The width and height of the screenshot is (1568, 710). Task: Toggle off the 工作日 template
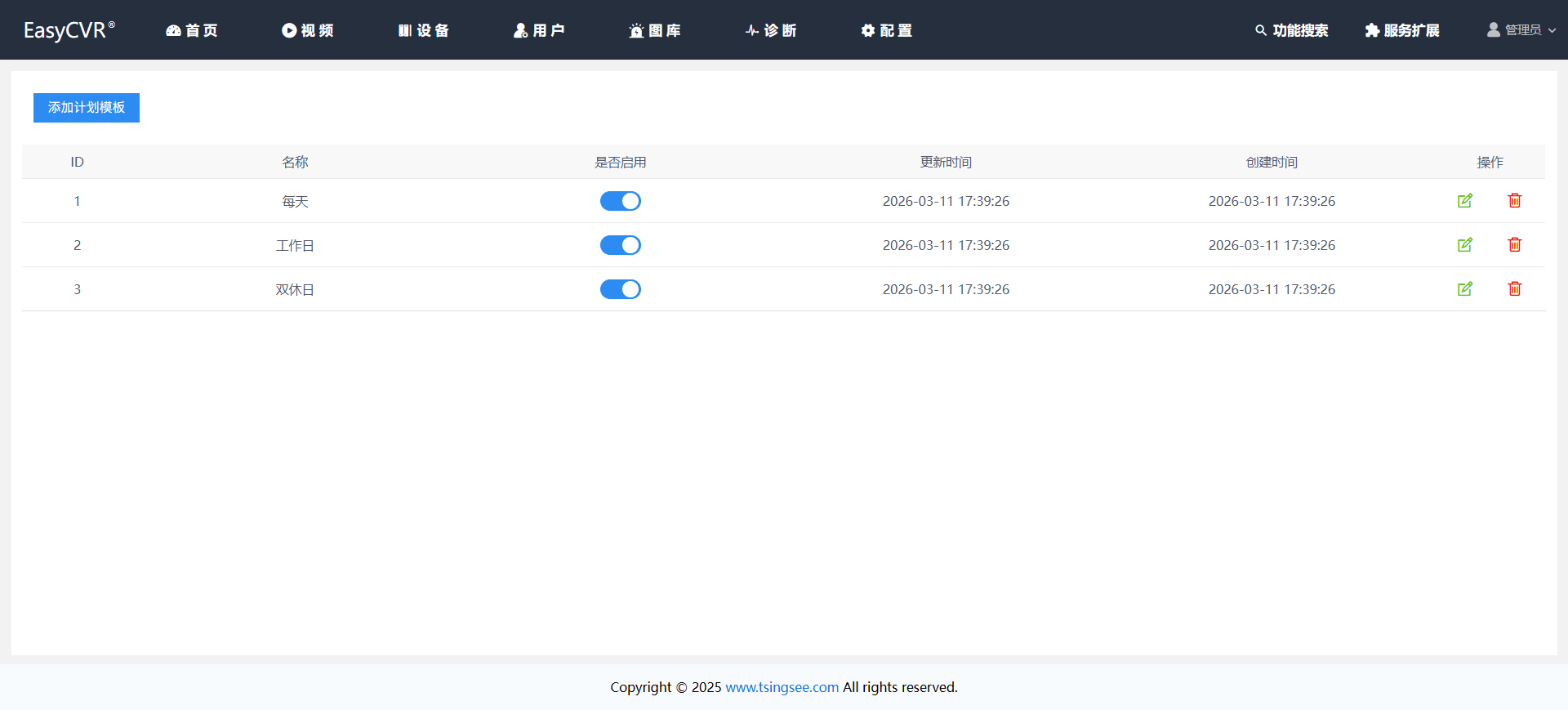(x=621, y=245)
